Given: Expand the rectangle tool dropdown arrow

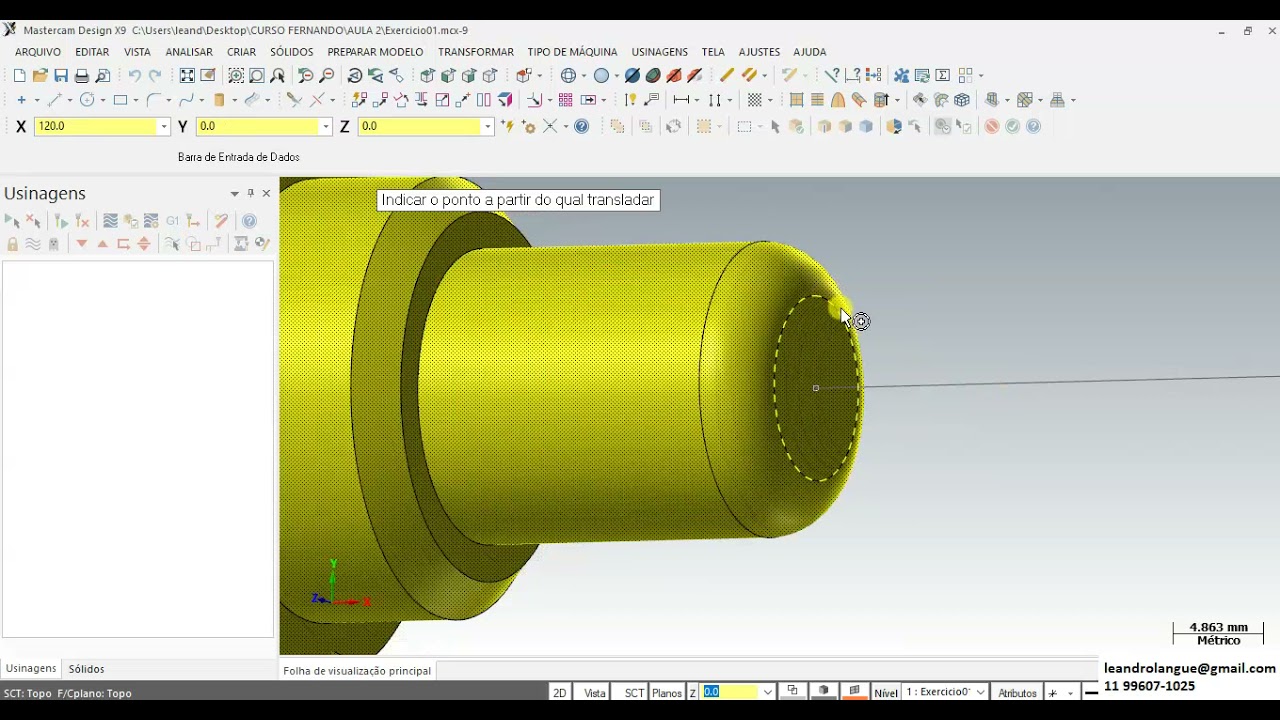Looking at the screenshot, I should [x=136, y=100].
